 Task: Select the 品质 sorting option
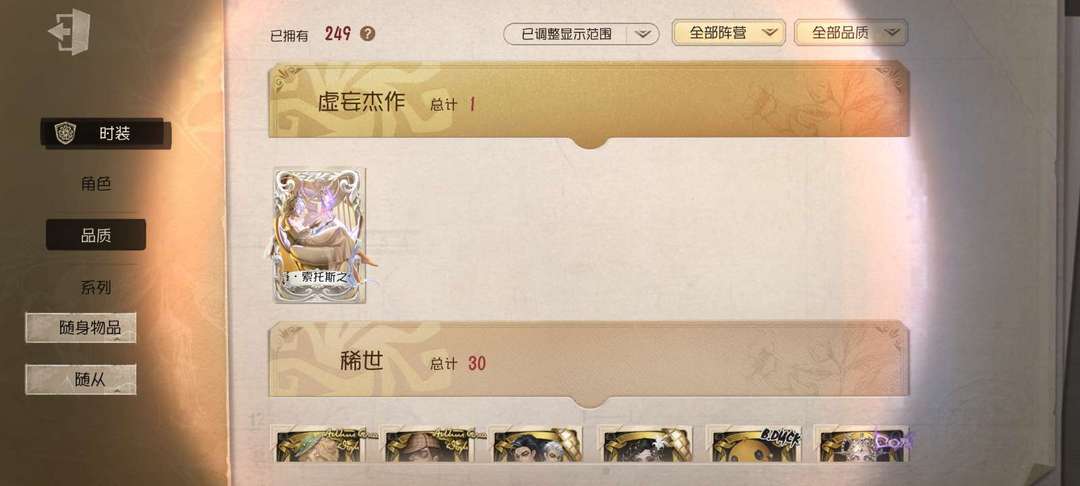(96, 235)
